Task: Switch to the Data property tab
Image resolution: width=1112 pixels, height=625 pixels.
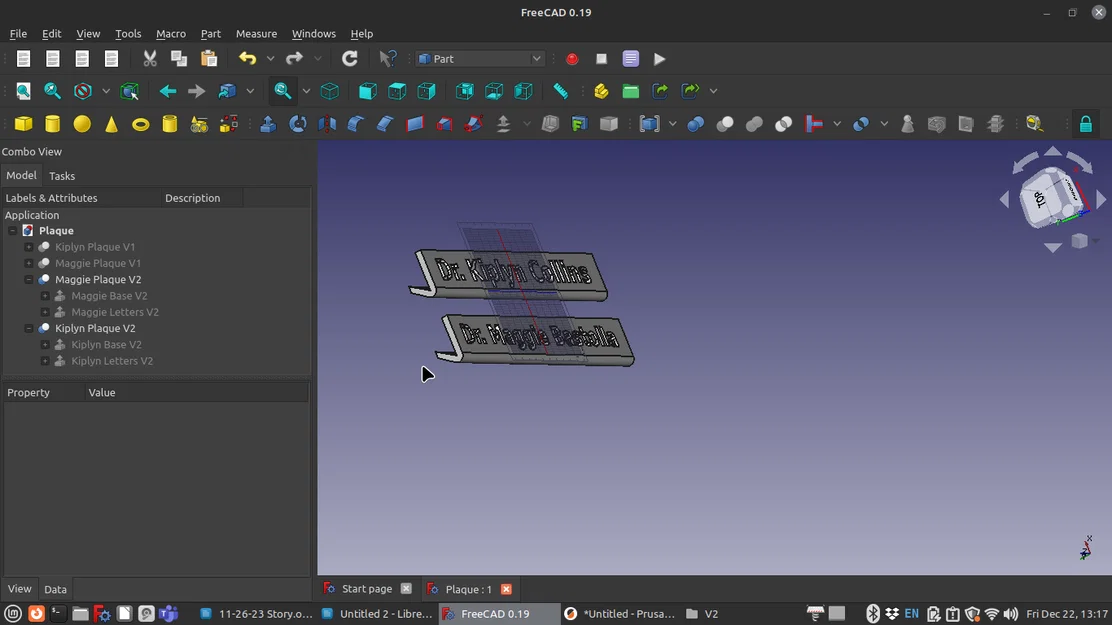Action: (55, 589)
